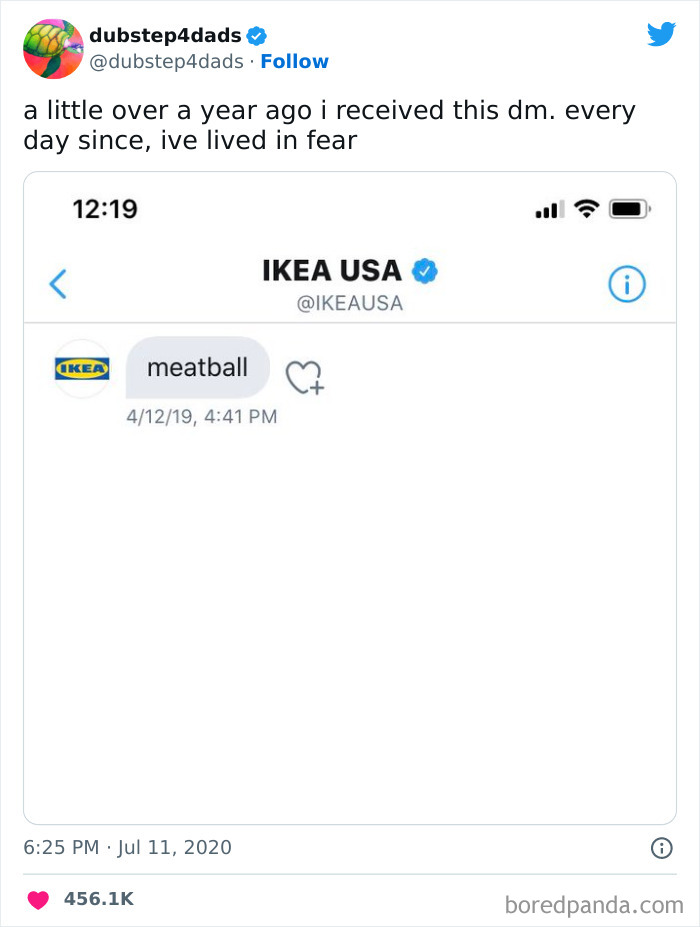Expand the conversation with the back chevron
The width and height of the screenshot is (700, 927).
pos(57,283)
